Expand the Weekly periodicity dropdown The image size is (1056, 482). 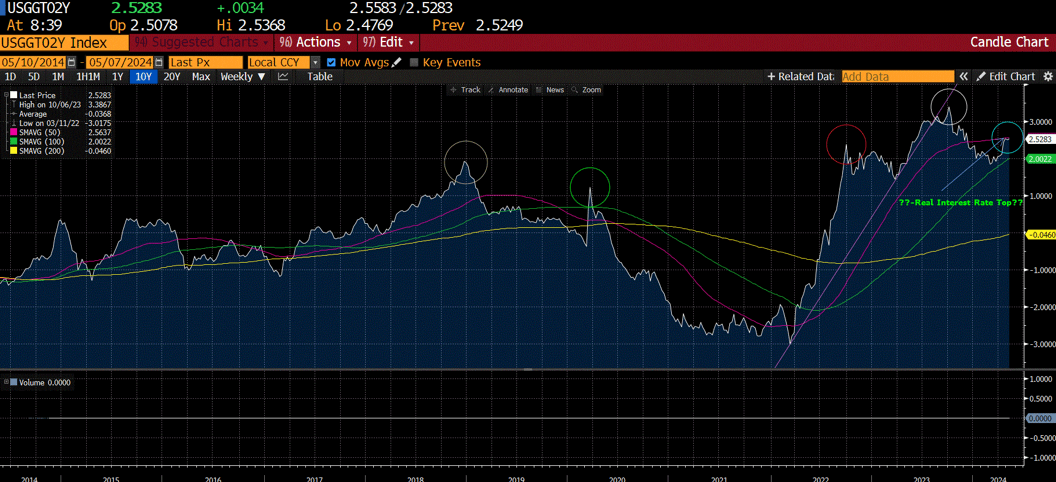click(243, 77)
